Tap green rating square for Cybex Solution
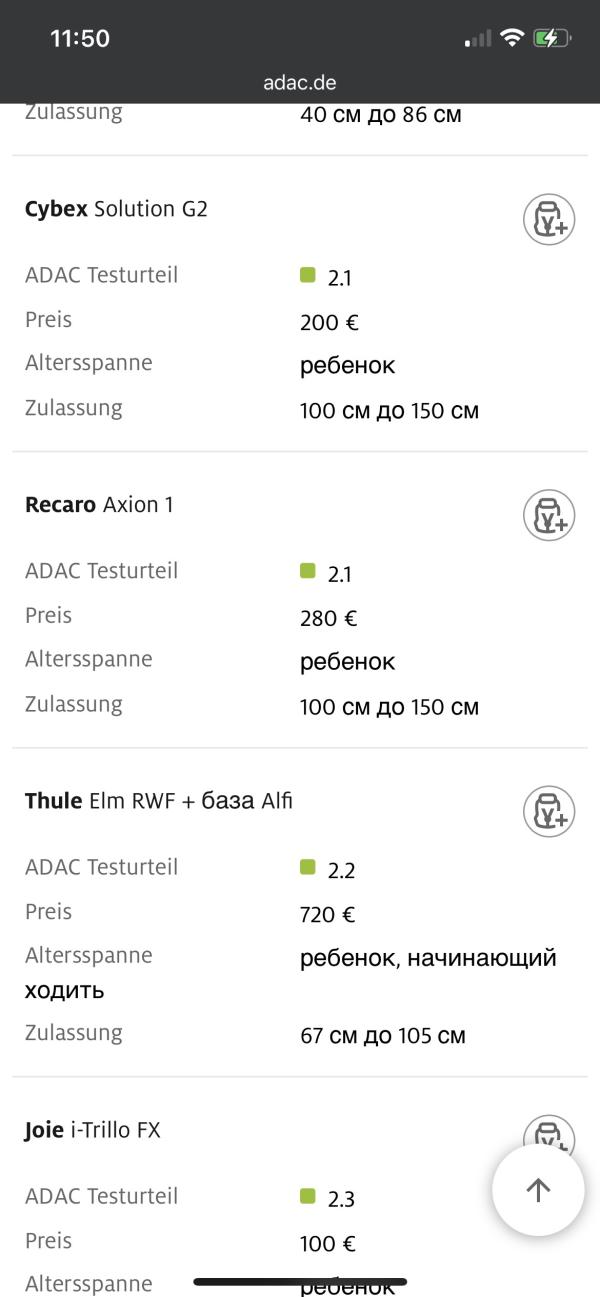 (308, 275)
